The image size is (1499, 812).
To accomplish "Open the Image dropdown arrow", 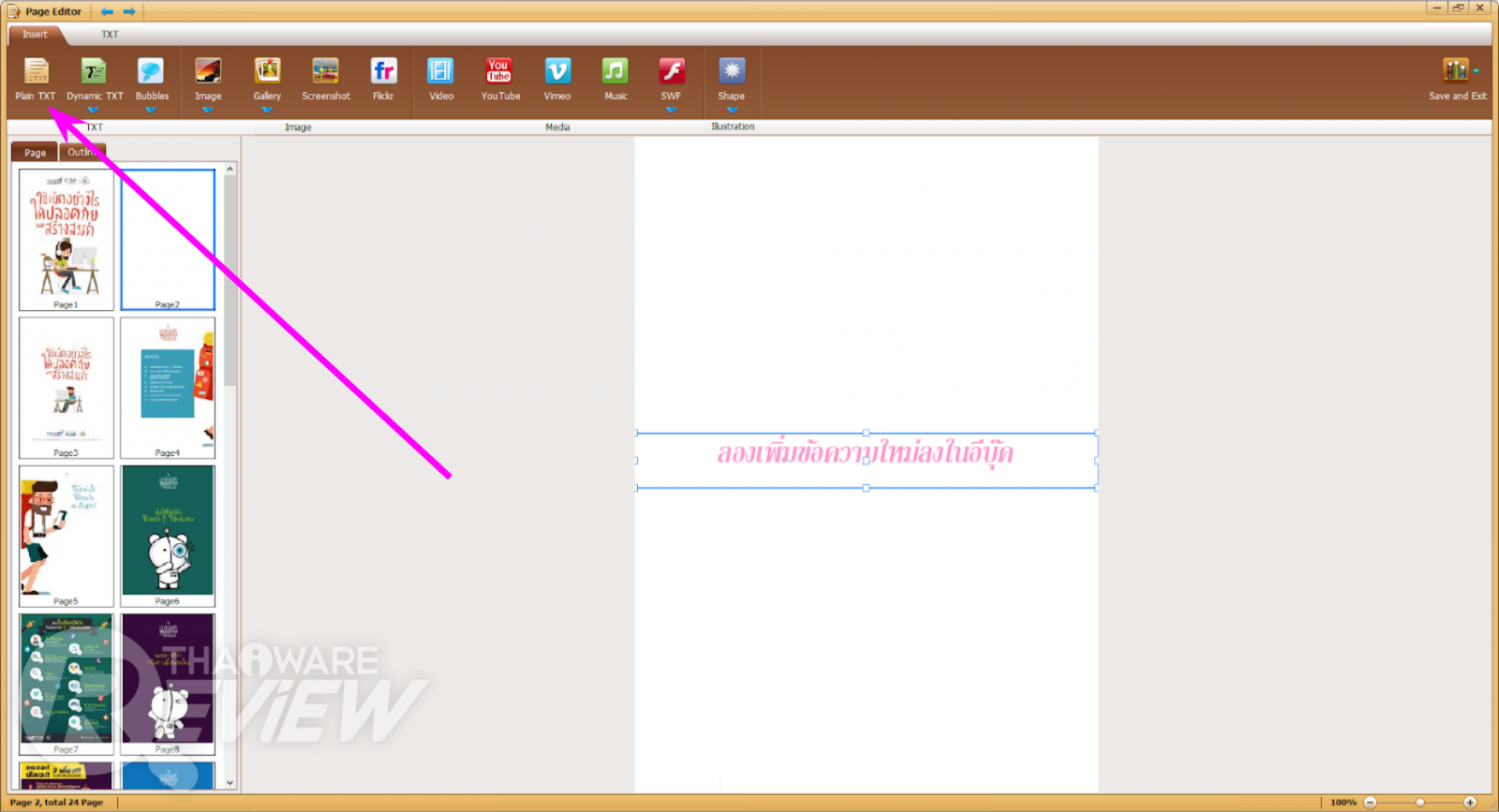I will tap(208, 111).
